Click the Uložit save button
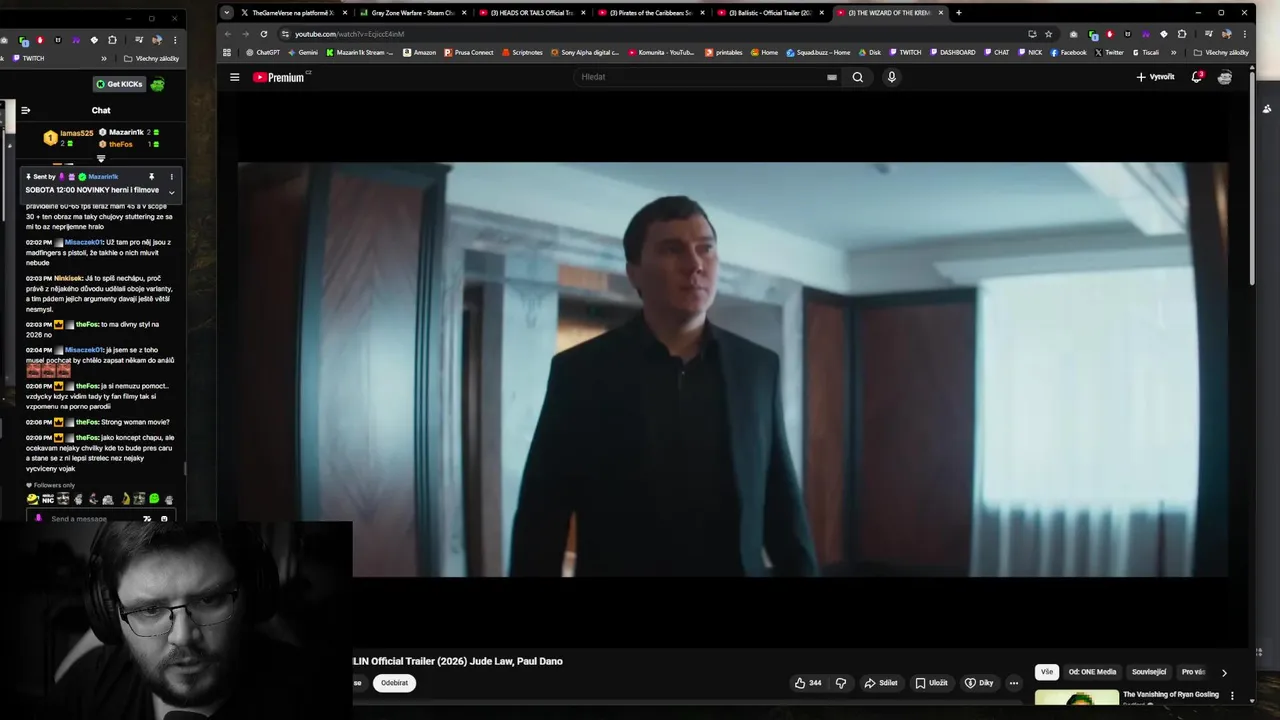 pyautogui.click(x=930, y=683)
